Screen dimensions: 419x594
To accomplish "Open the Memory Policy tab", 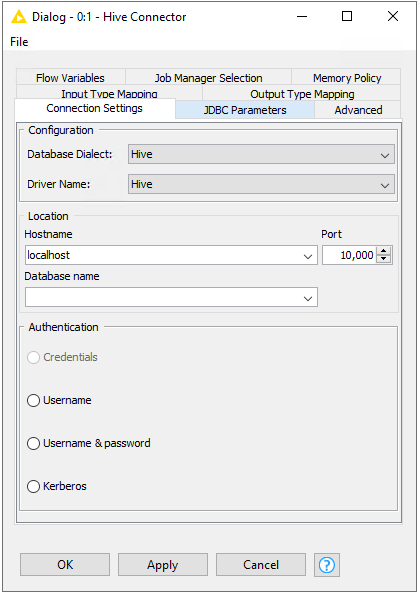I will pos(347,78).
